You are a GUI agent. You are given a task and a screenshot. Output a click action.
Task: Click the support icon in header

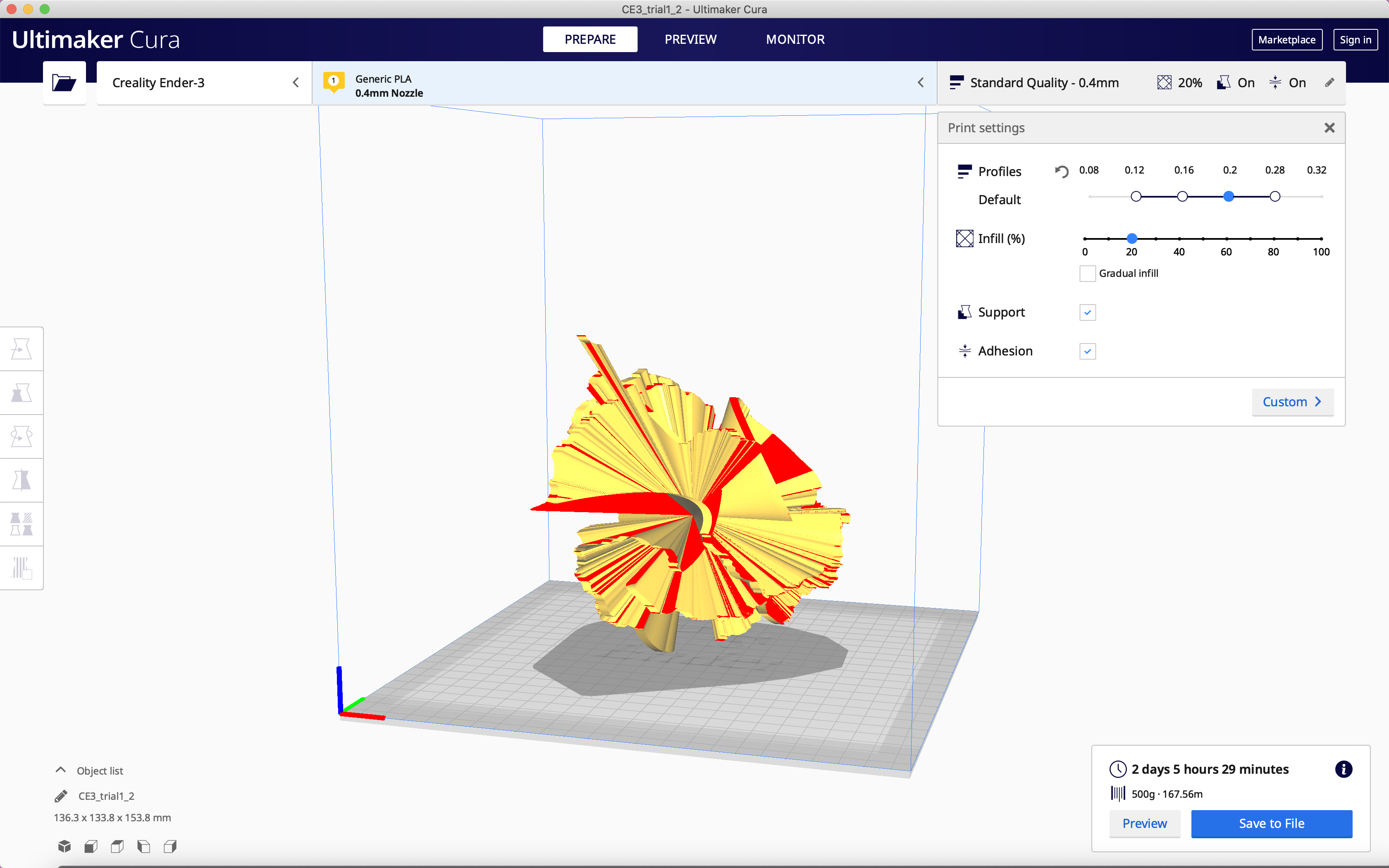1223,83
